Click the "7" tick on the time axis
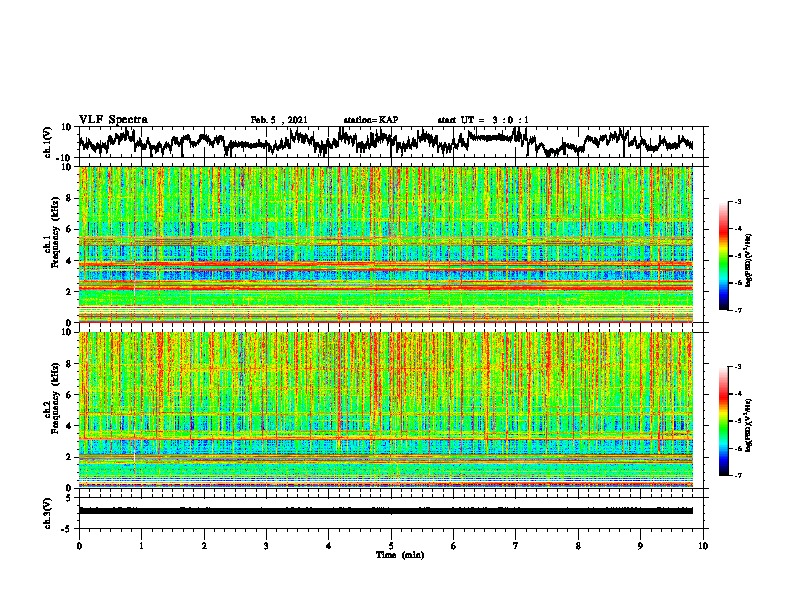The height and width of the screenshot is (612, 792). (x=516, y=546)
